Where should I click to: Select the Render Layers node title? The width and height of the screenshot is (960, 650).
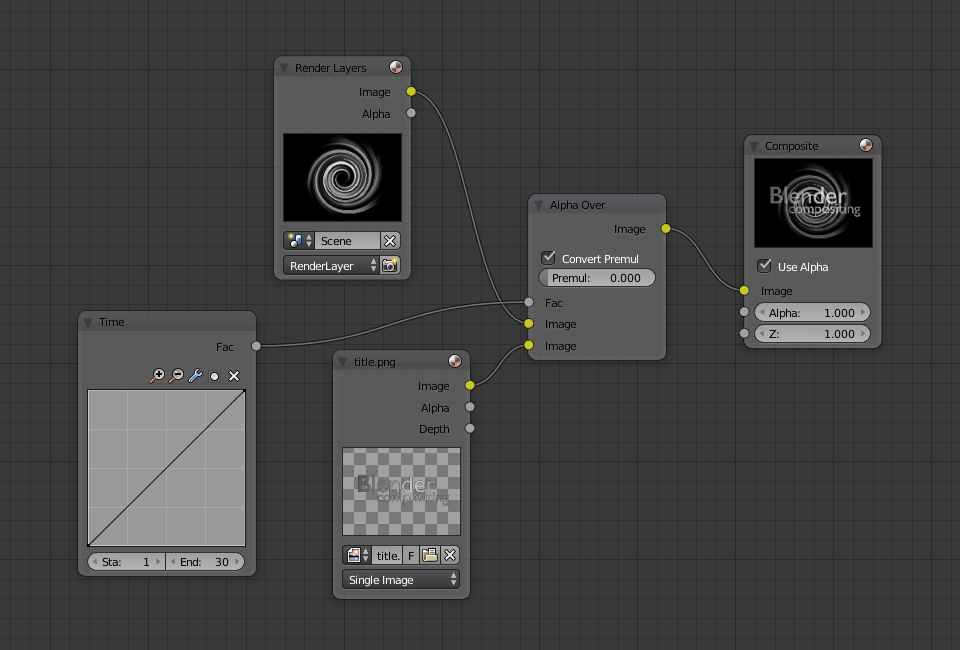click(331, 68)
